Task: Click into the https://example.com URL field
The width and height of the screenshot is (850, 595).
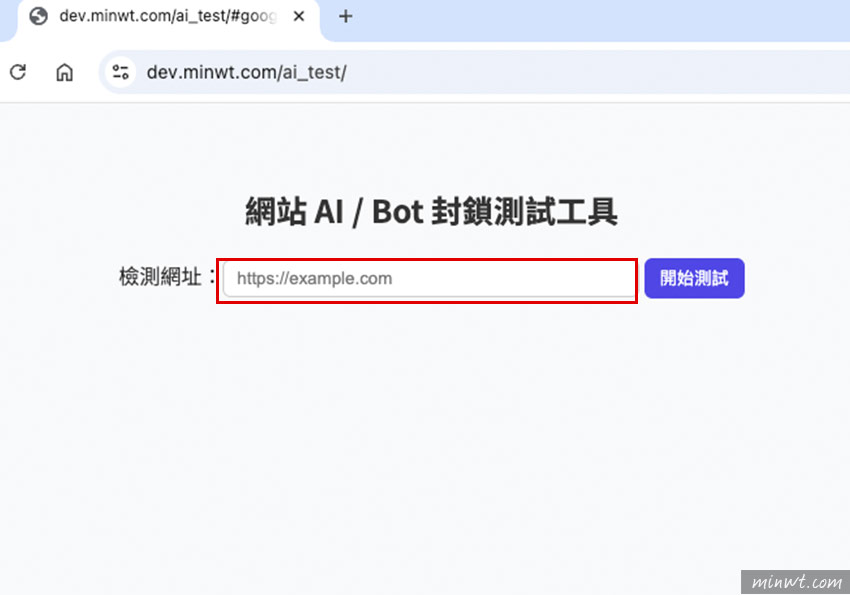Action: (428, 279)
